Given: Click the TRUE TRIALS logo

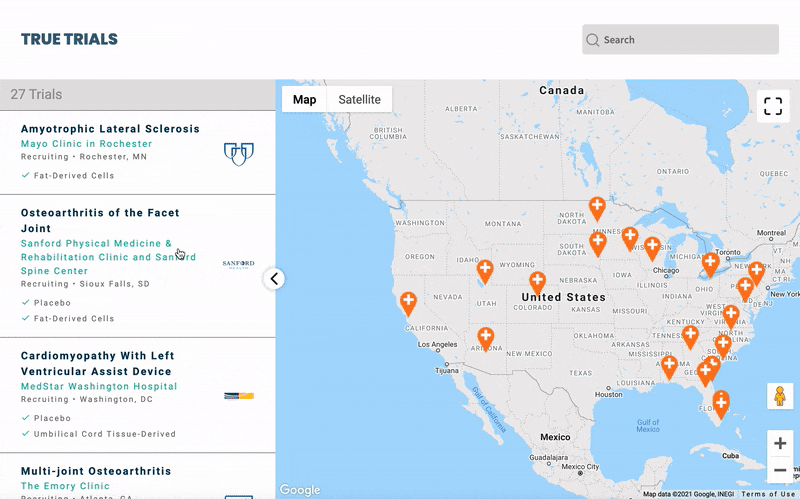Looking at the screenshot, I should (69, 39).
